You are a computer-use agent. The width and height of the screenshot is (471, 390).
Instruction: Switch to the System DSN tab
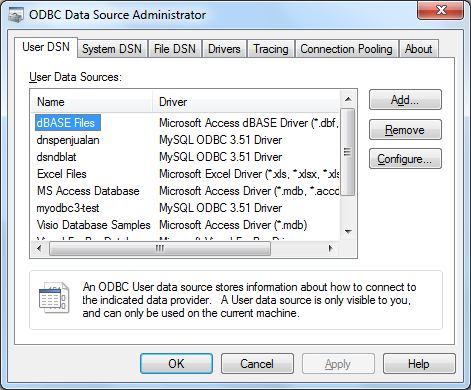(112, 49)
